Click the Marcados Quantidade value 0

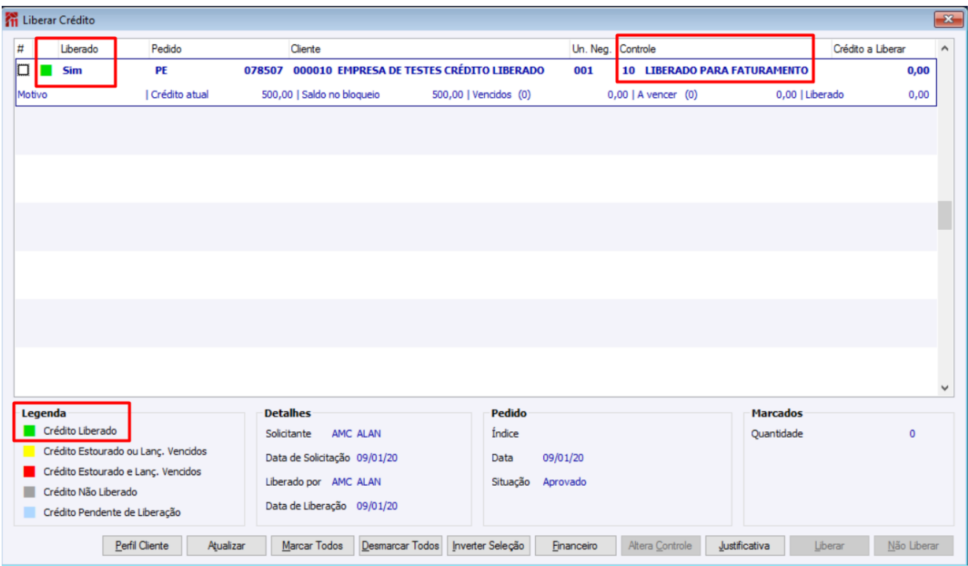pyautogui.click(x=912, y=434)
